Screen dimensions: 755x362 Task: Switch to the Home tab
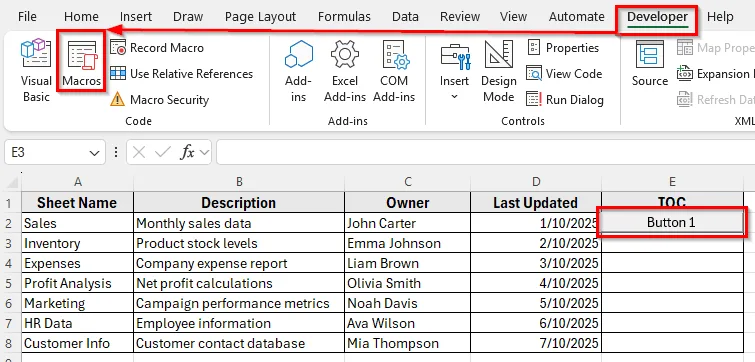81,16
